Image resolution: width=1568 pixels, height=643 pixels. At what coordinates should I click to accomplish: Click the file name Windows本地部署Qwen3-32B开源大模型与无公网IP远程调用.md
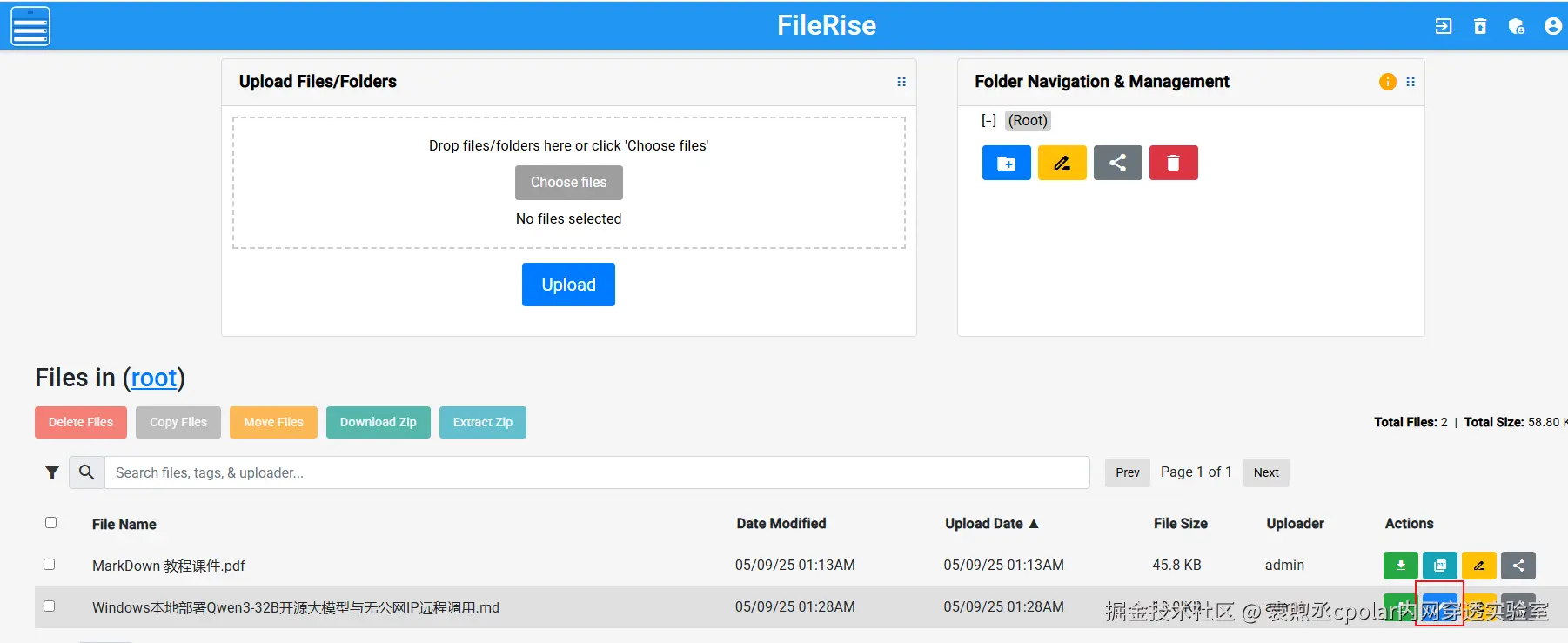(296, 608)
